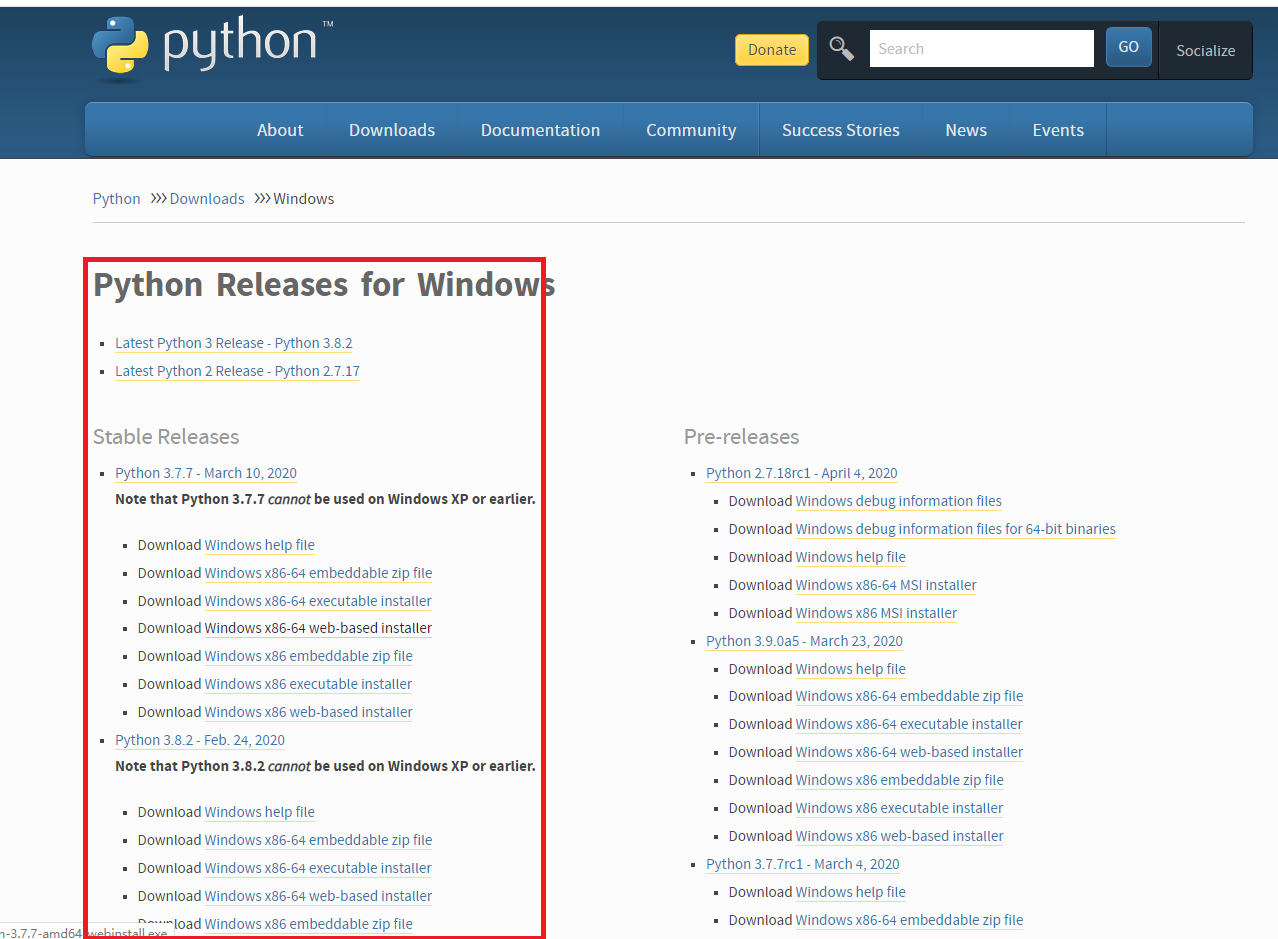Screen dimensions: 1278x939
Task: Download 3.7.7rc1 Windows x86-64 embeddable zip file
Action: [x=909, y=920]
